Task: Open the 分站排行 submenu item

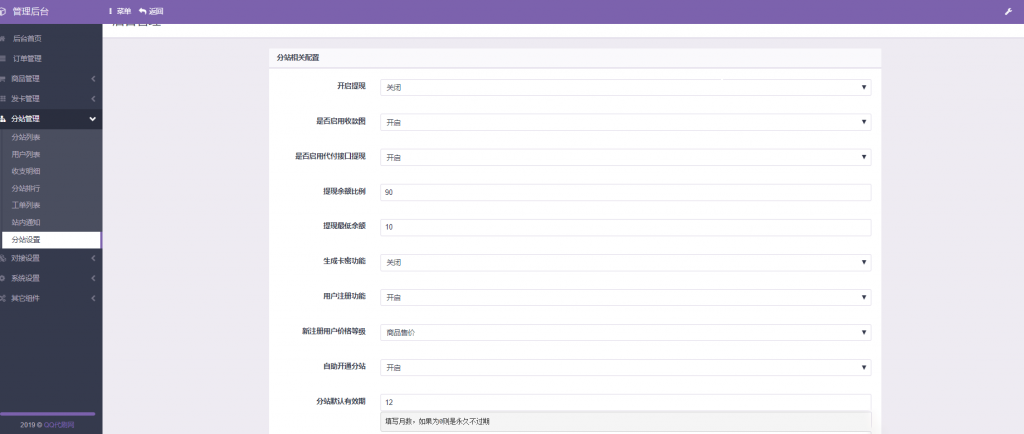Action: (51, 189)
